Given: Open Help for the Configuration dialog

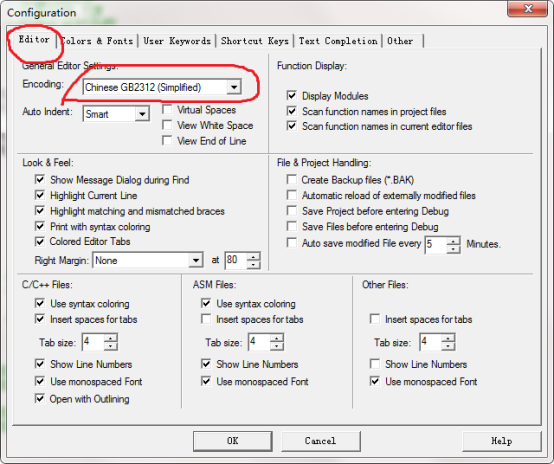Looking at the screenshot, I should 501,441.
